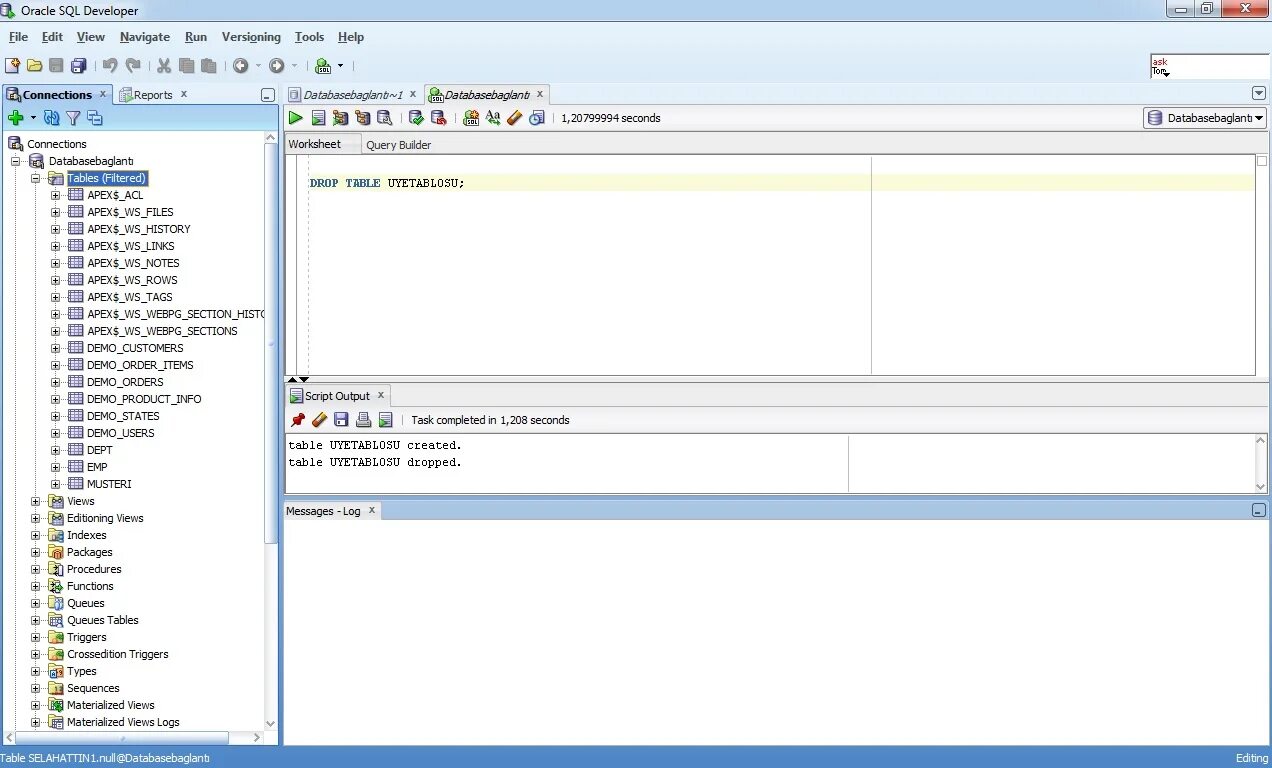Expand the Procedures node
The width and height of the screenshot is (1272, 768).
pyautogui.click(x=36, y=569)
